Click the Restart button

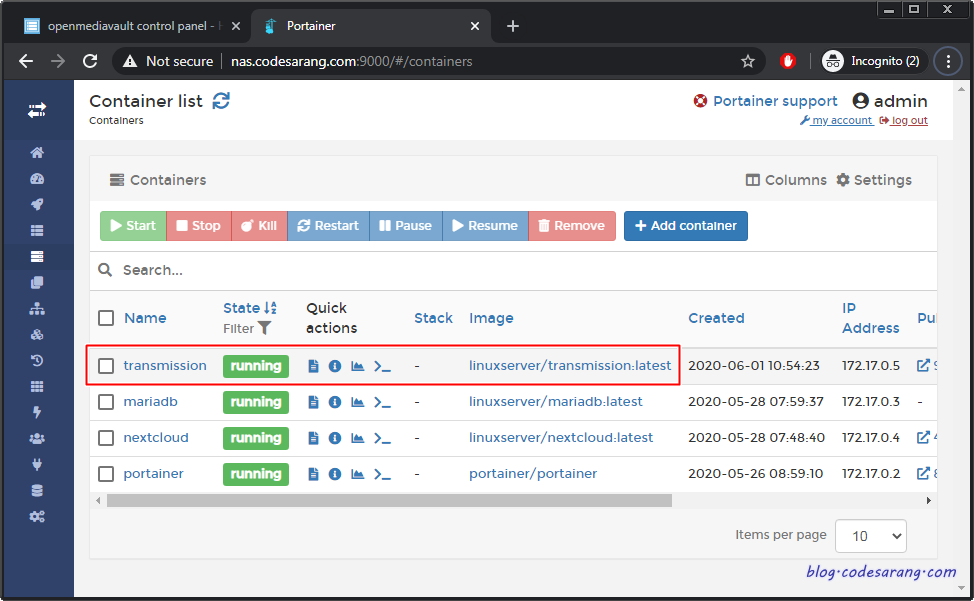[x=328, y=225]
